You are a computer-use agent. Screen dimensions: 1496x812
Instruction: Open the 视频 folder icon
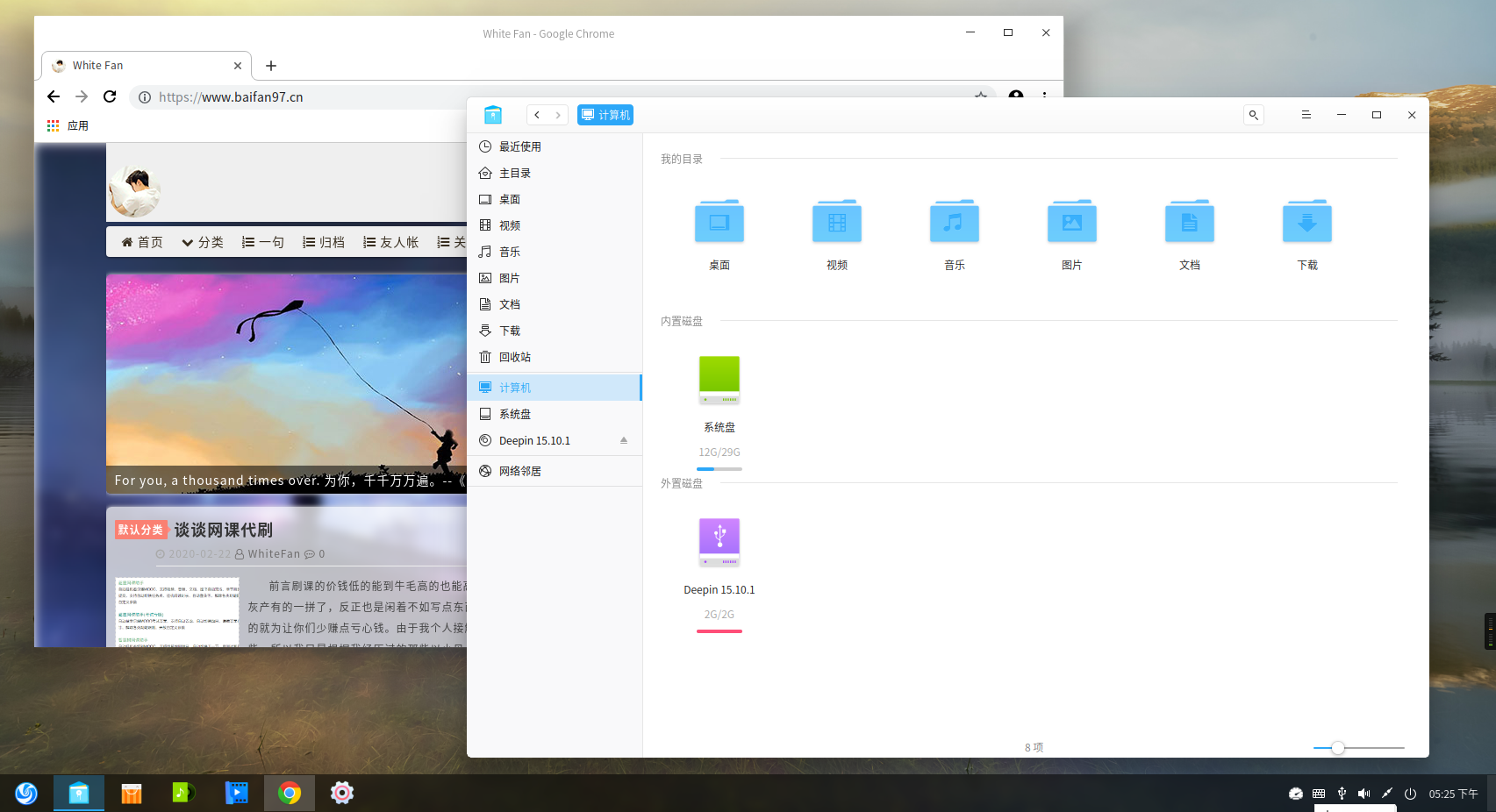pyautogui.click(x=836, y=221)
